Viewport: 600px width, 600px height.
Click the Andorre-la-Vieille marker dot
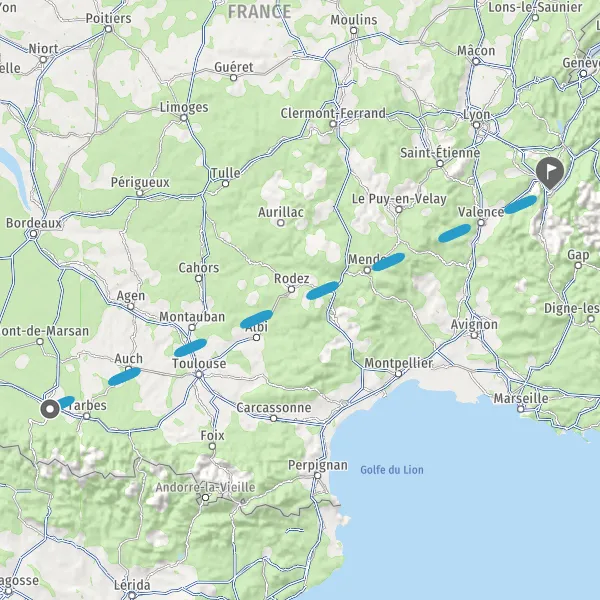[x=205, y=497]
